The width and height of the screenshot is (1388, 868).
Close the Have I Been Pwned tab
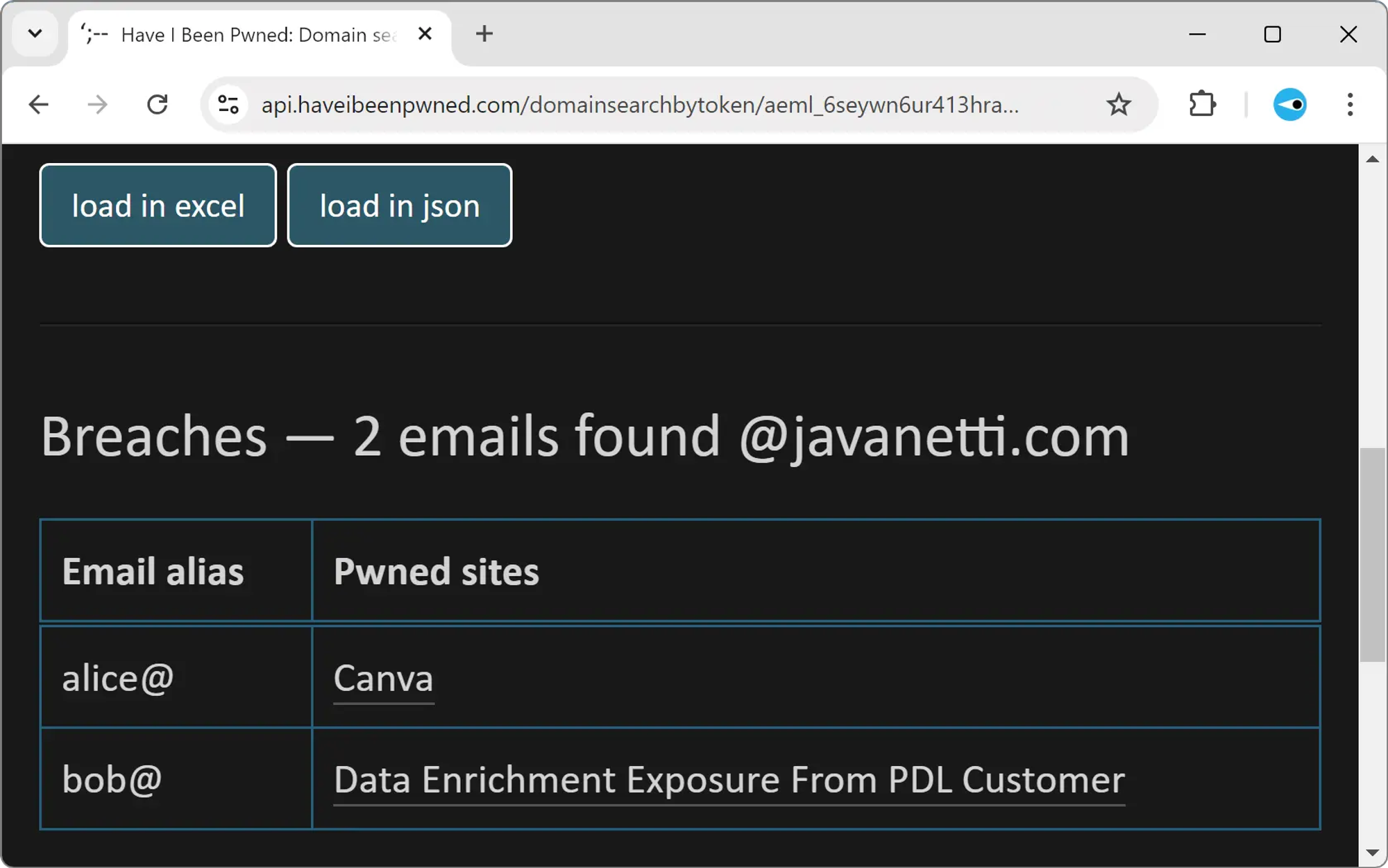point(425,34)
